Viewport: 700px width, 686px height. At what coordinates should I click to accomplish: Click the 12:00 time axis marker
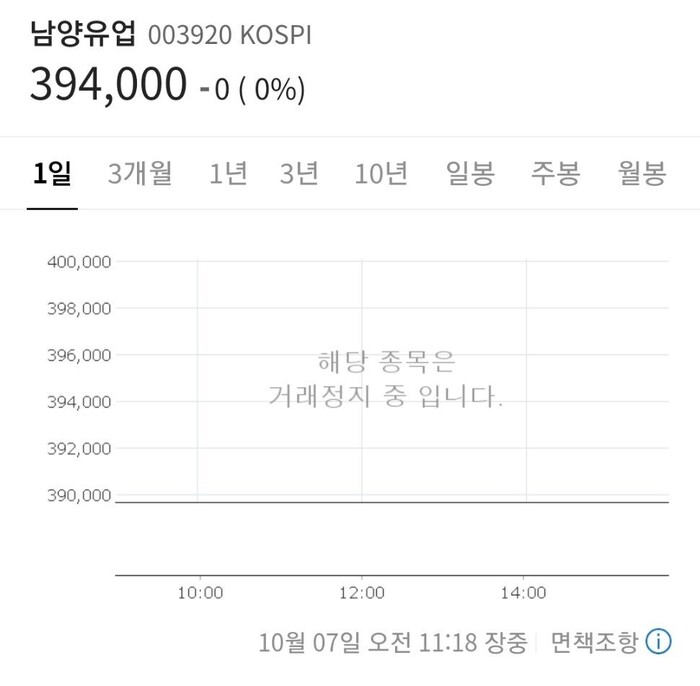point(362,593)
